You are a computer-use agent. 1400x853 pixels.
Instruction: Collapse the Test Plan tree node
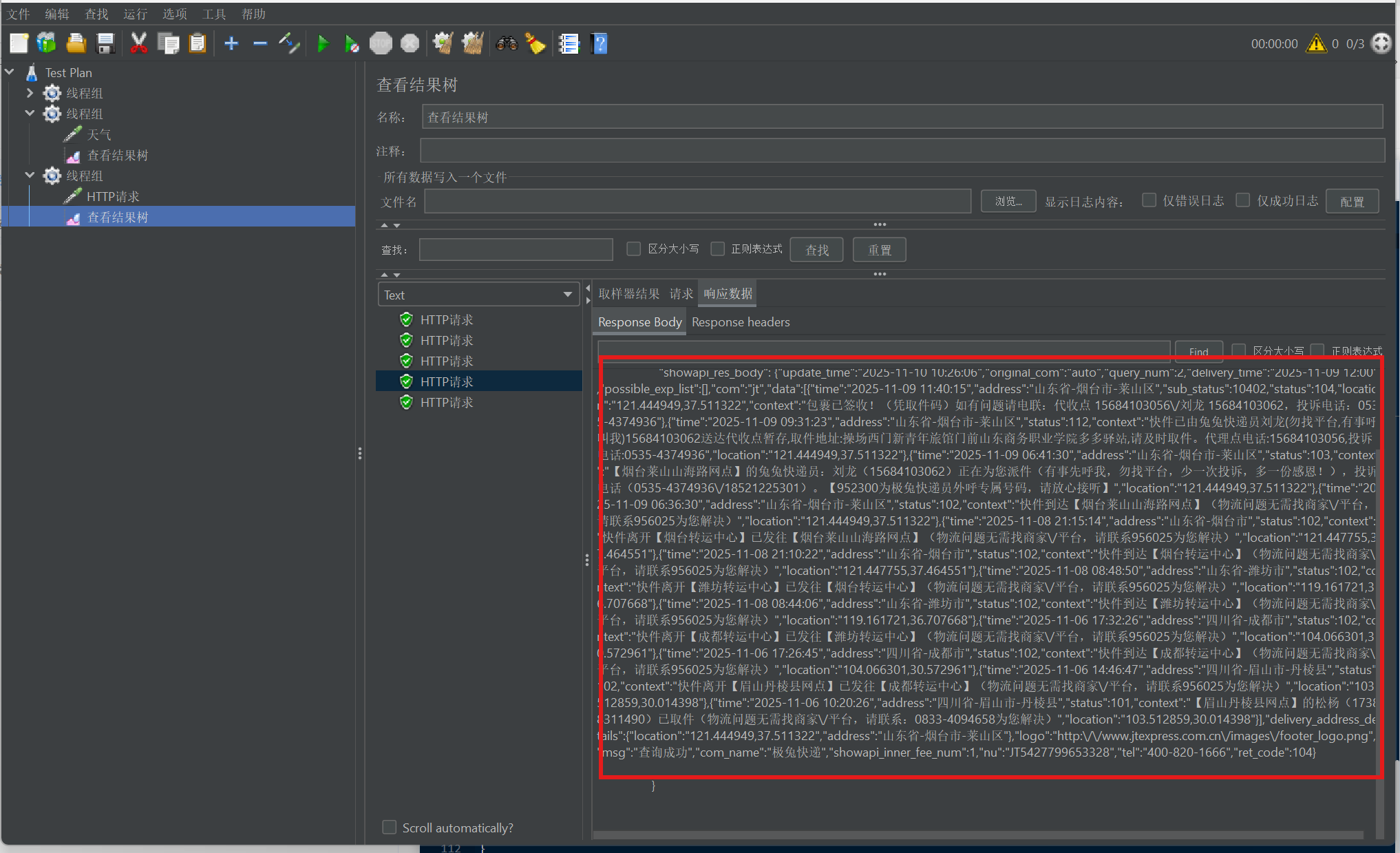(10, 72)
